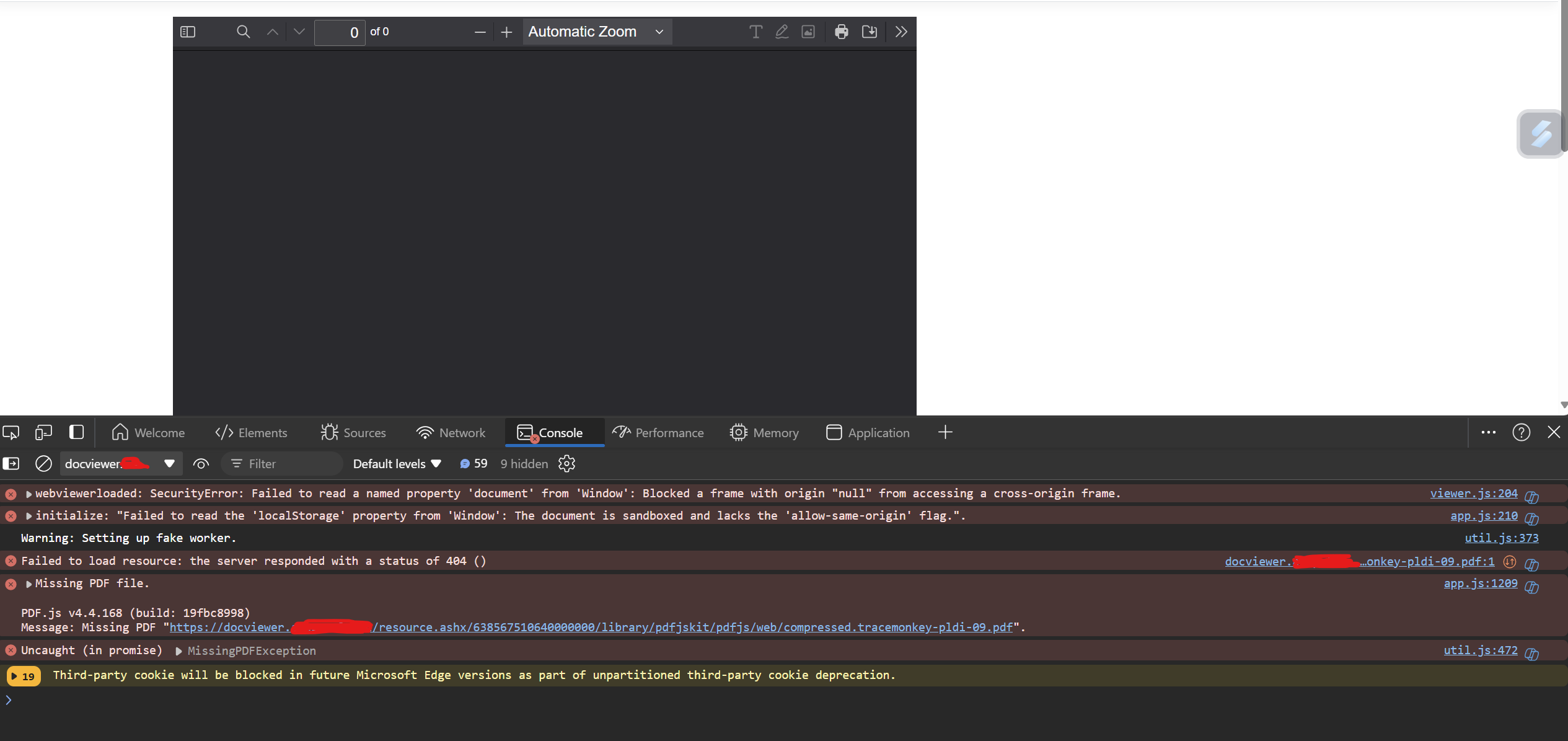Switch to the Network tab
The height and width of the screenshot is (741, 1568).
(451, 433)
